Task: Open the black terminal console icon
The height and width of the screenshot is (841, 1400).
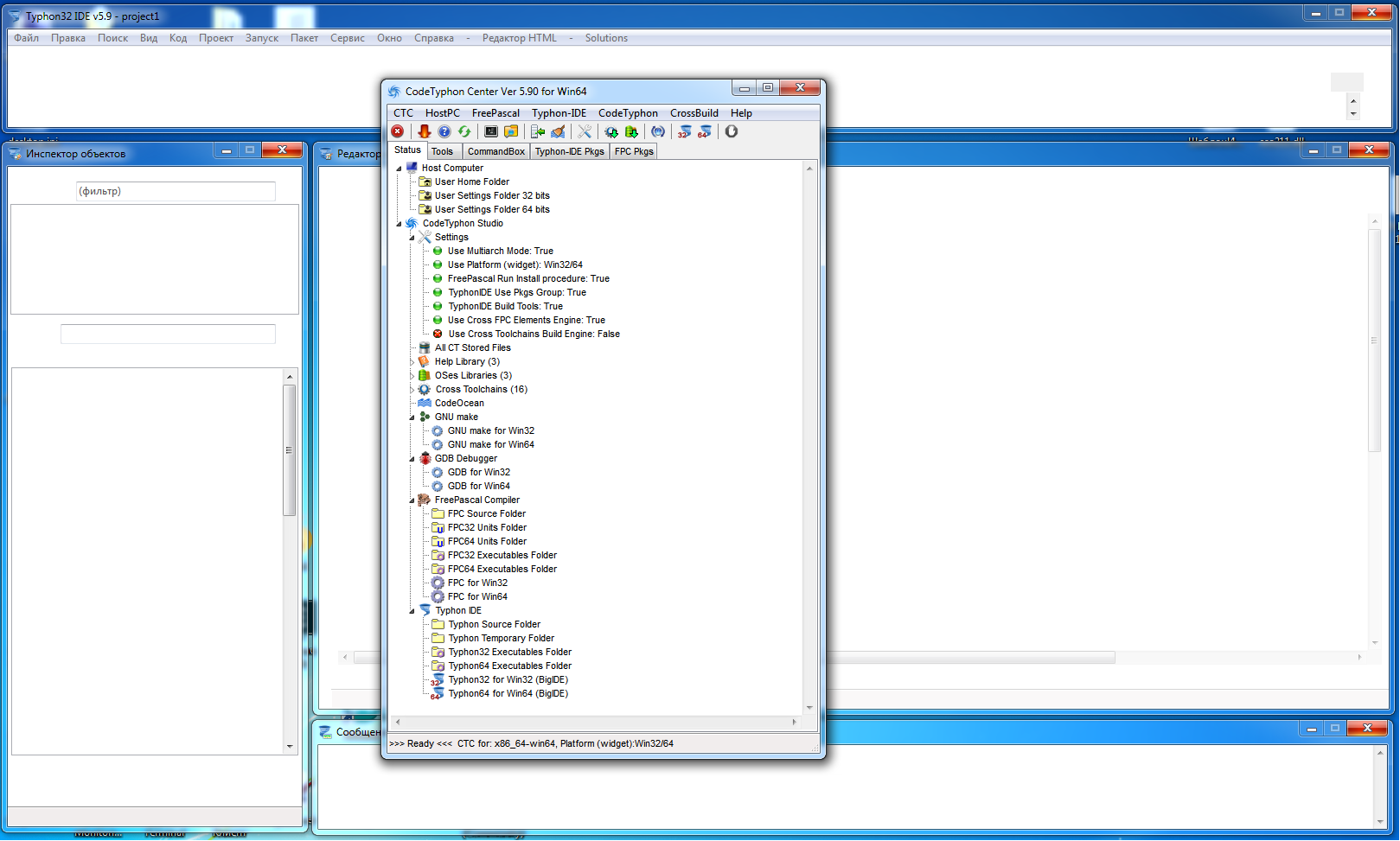Action: click(491, 131)
